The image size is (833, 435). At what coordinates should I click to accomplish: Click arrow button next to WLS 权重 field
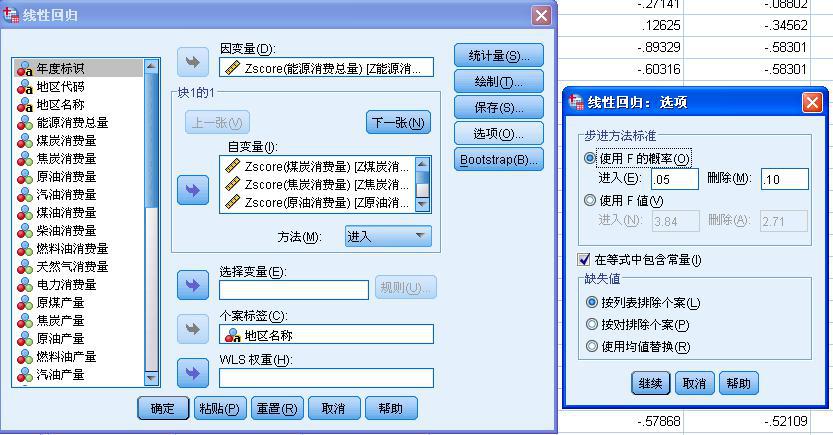pos(193,373)
